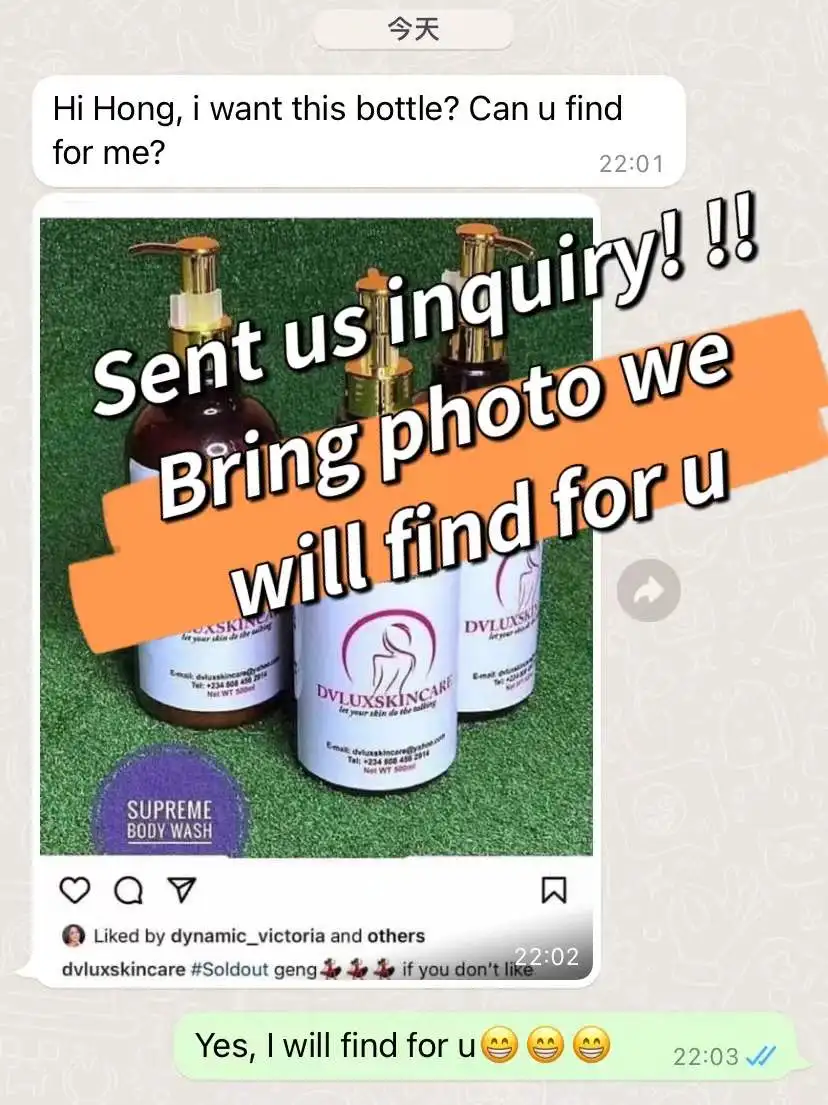Tap the 22:02 timestamp on the image
Image resolution: width=828 pixels, height=1105 pixels.
(x=547, y=956)
